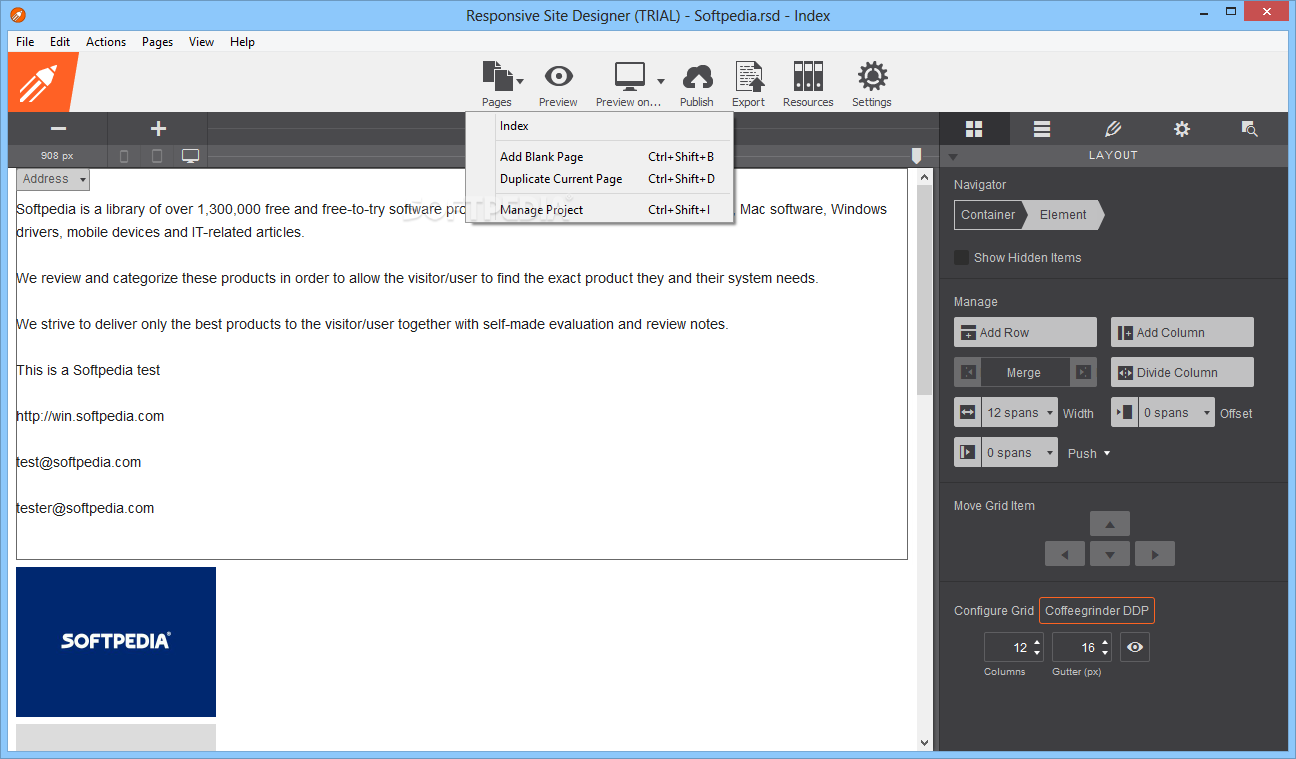Screen dimensions: 1296x759
Task: Click the merge left arrow icon
Action: pos(968,372)
